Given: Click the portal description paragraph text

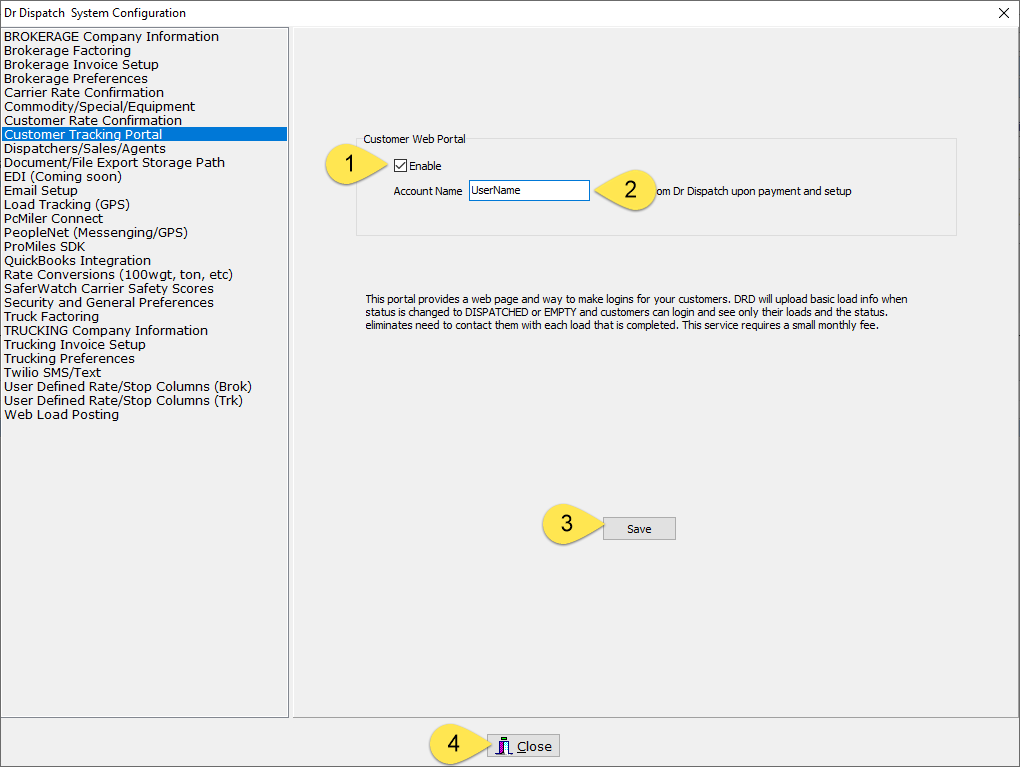Looking at the screenshot, I should pyautogui.click(x=636, y=312).
